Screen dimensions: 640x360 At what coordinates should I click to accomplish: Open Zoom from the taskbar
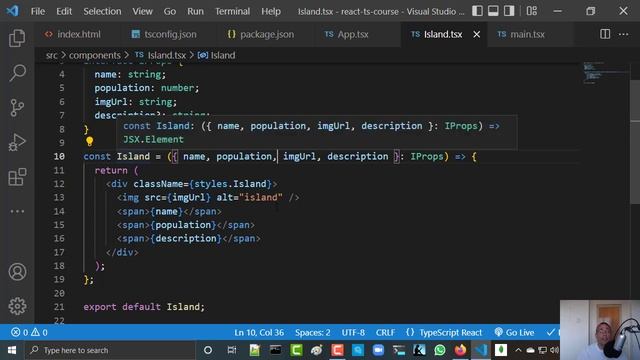click(378, 350)
